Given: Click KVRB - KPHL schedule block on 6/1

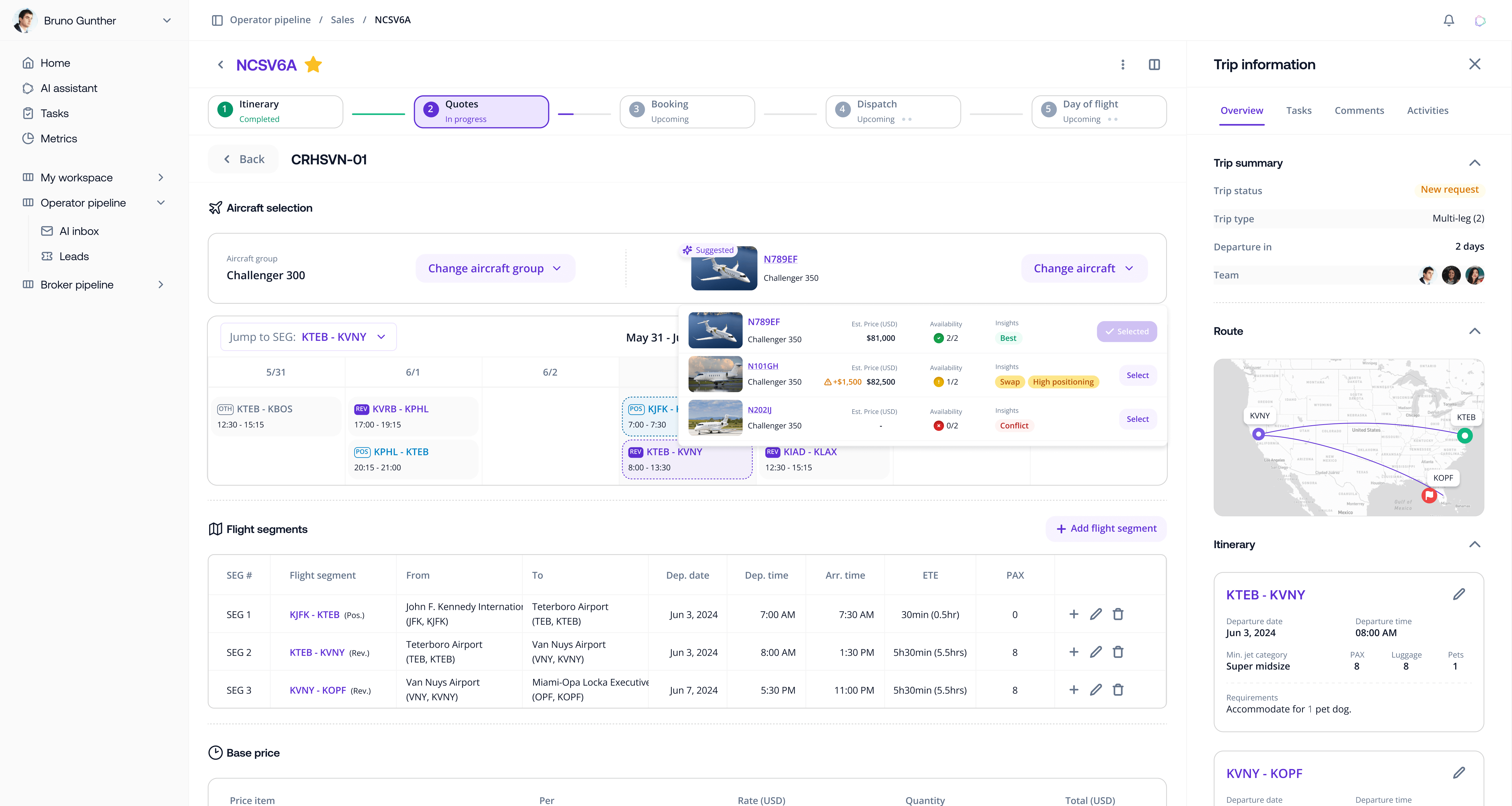Looking at the screenshot, I should pyautogui.click(x=413, y=416).
